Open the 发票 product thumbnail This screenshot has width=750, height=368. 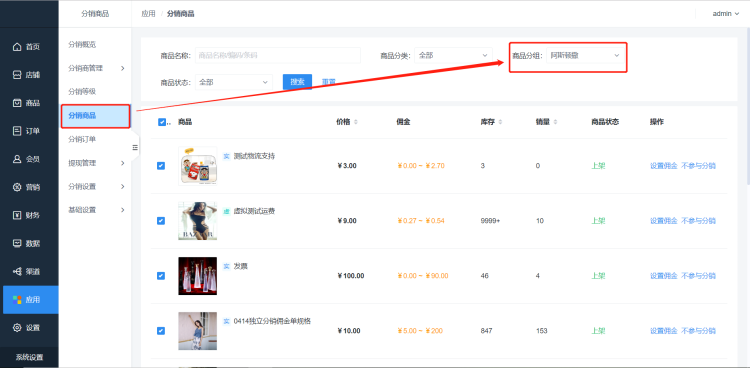coord(198,276)
